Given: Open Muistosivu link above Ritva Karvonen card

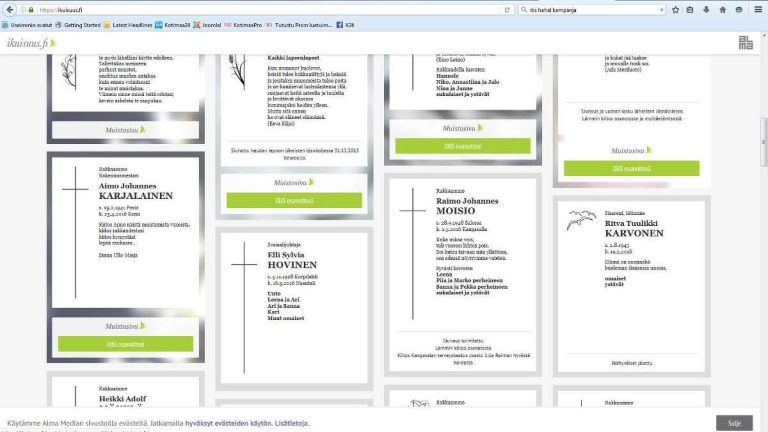Looking at the screenshot, I should 631,150.
